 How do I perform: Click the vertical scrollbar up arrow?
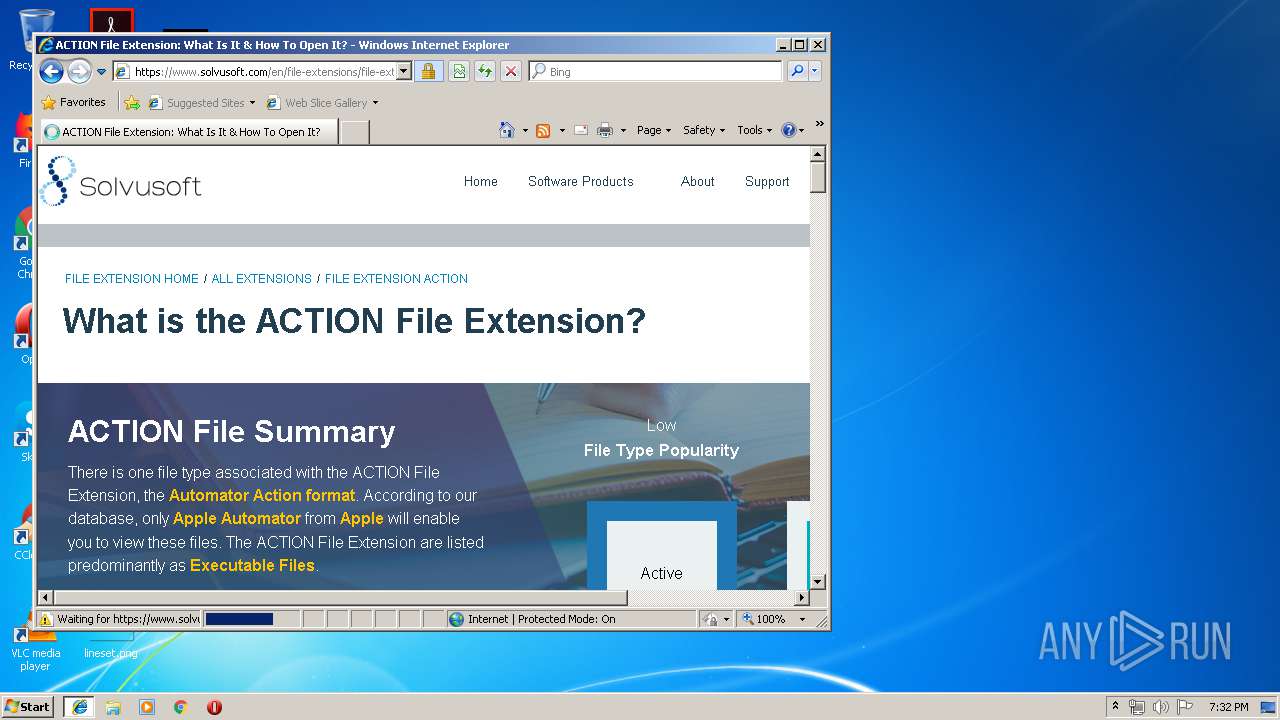click(817, 154)
